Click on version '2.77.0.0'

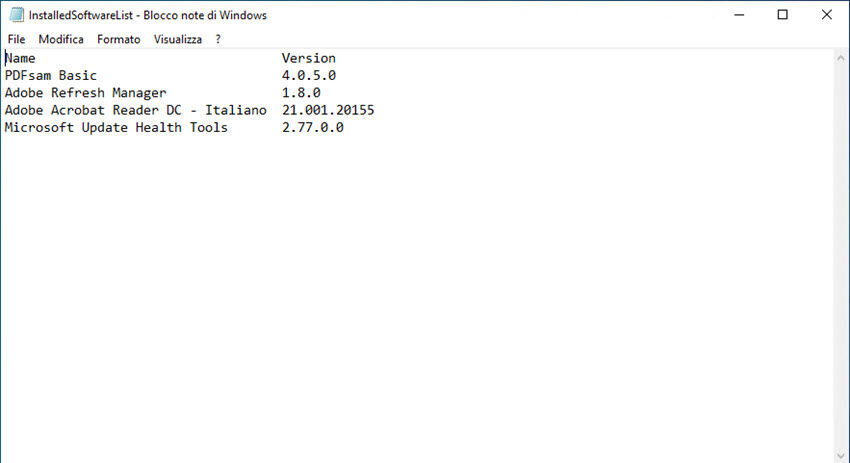[313, 127]
